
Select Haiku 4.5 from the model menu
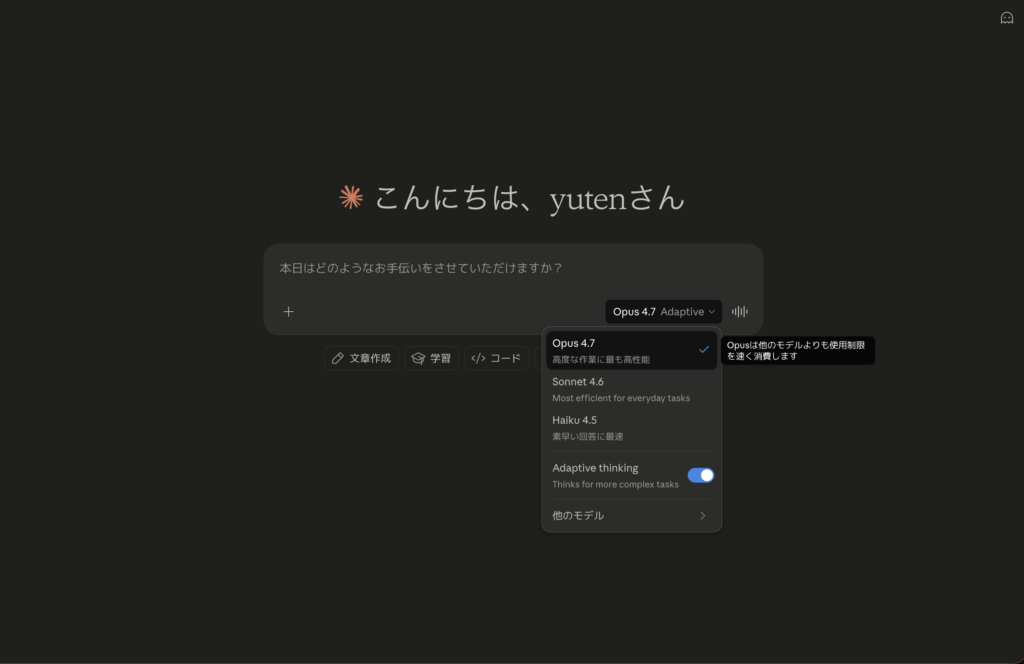point(631,427)
